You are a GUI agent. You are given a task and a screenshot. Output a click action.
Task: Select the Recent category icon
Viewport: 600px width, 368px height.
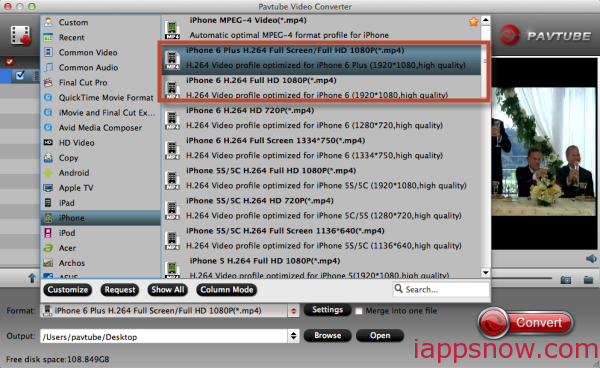pos(48,37)
